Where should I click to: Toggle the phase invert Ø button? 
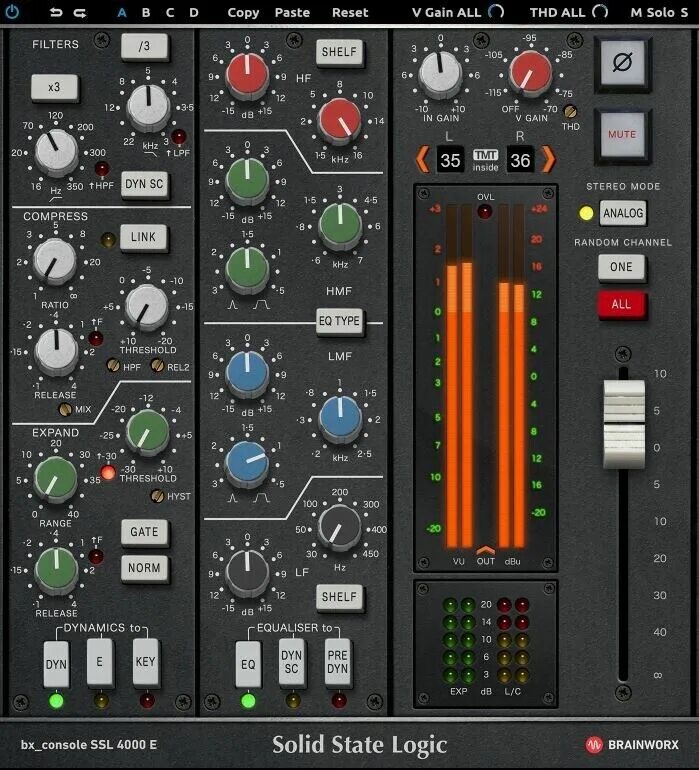622,63
